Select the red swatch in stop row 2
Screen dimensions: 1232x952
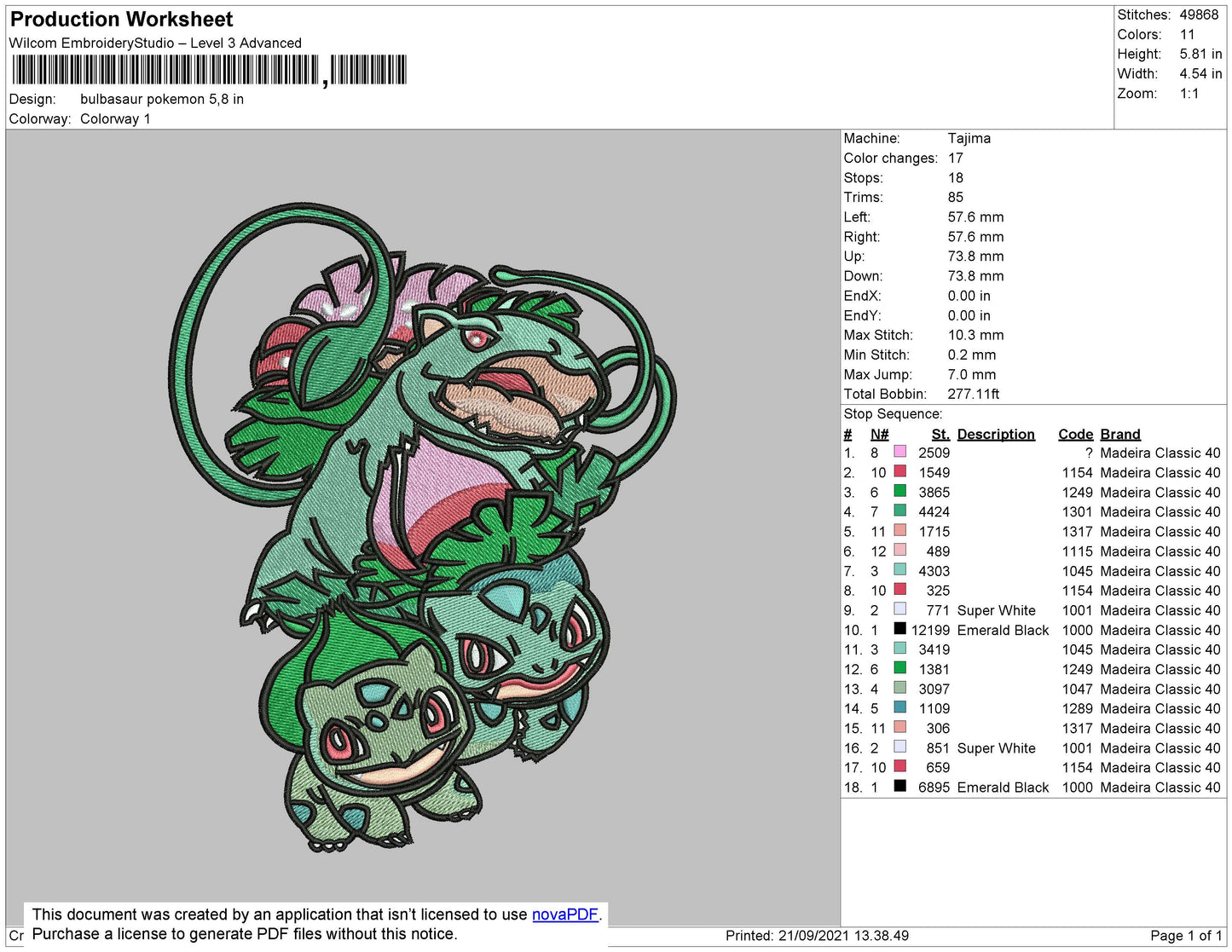pyautogui.click(x=899, y=470)
